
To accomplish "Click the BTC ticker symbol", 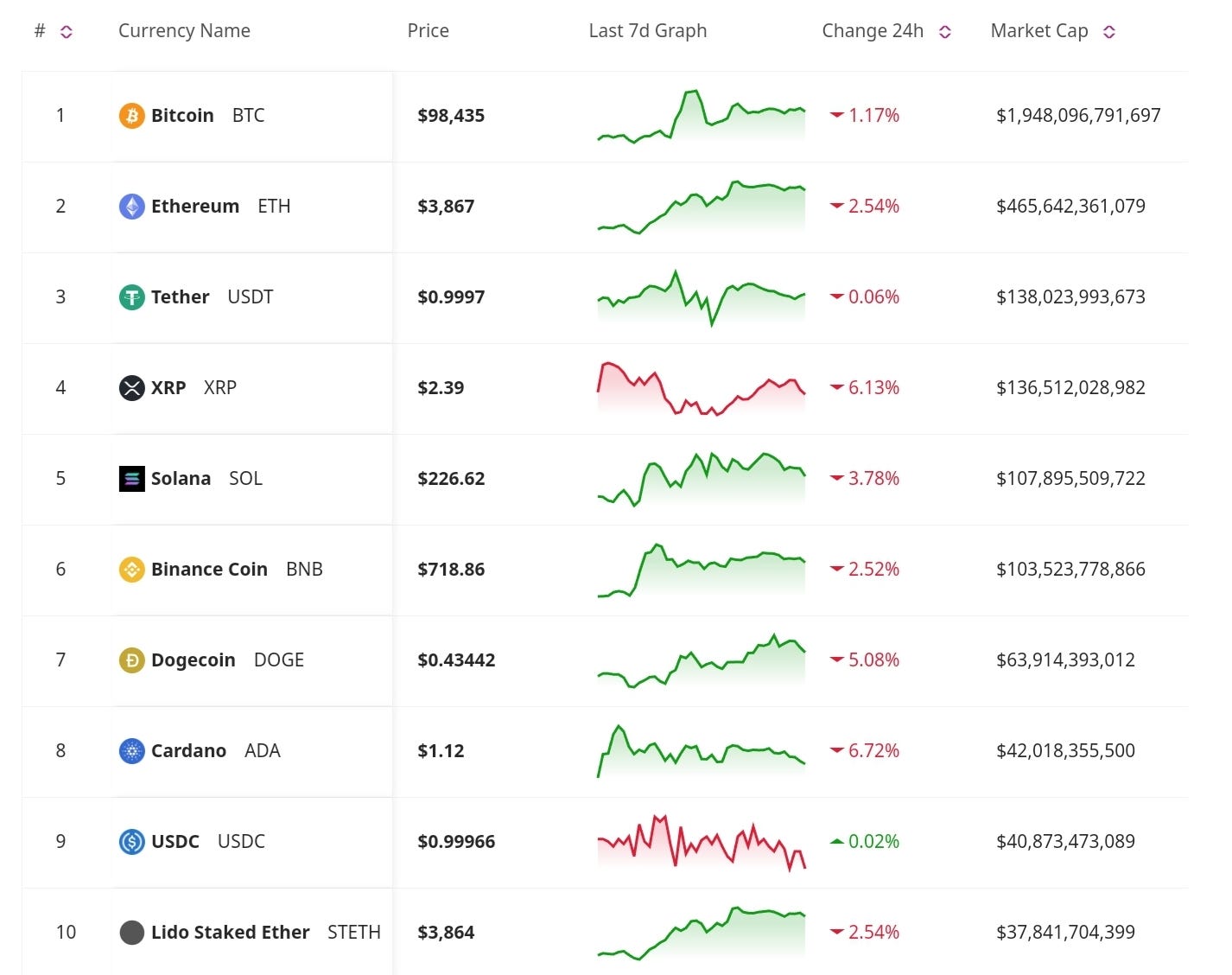I will [x=248, y=115].
